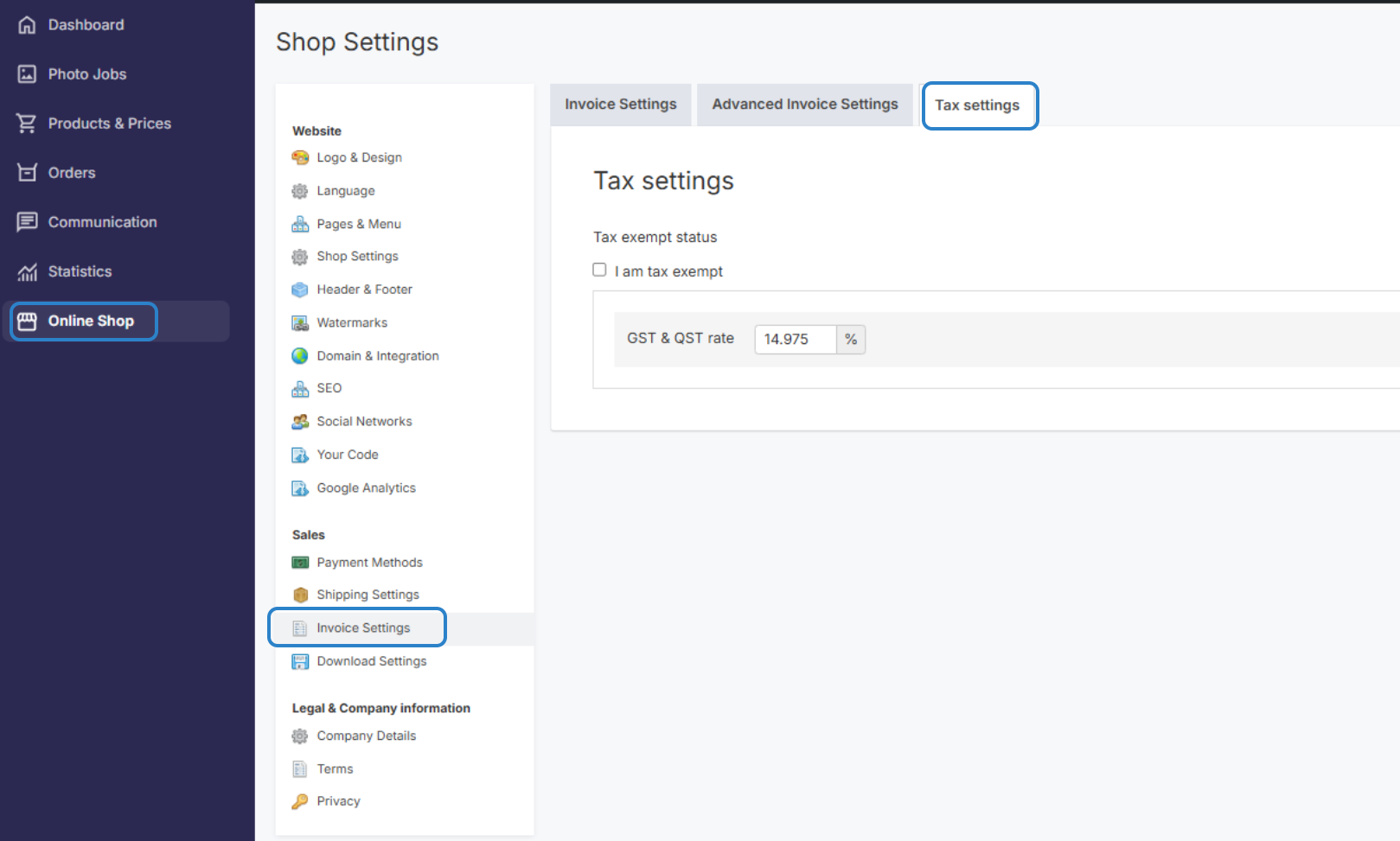This screenshot has width=1400, height=841.
Task: Open the Communication section
Action: pos(103,222)
